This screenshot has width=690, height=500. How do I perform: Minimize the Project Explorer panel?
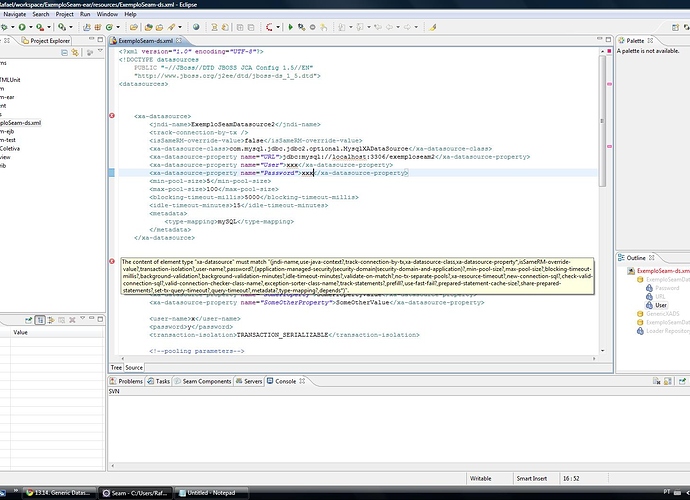point(91,39)
